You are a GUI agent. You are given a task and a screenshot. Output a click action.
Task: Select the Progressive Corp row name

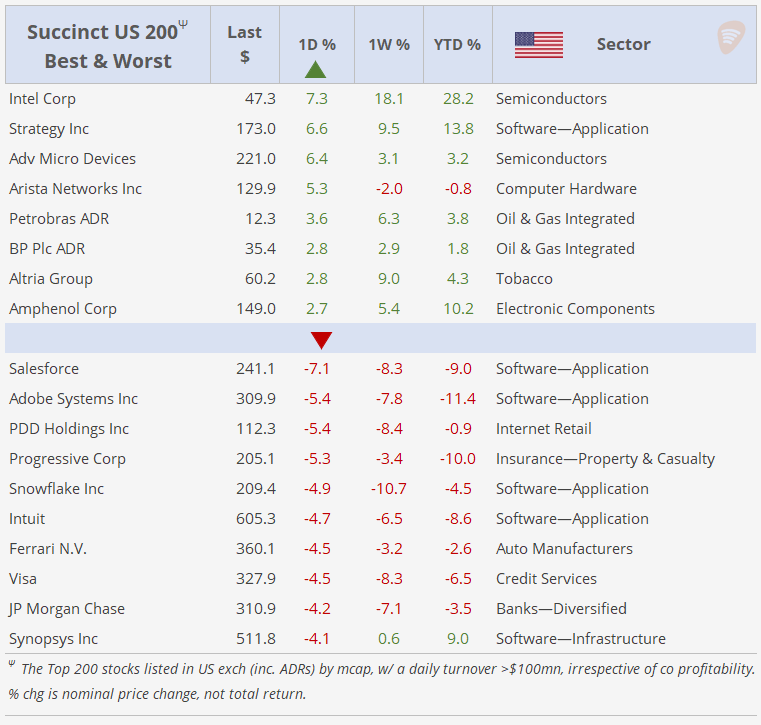[x=67, y=459]
